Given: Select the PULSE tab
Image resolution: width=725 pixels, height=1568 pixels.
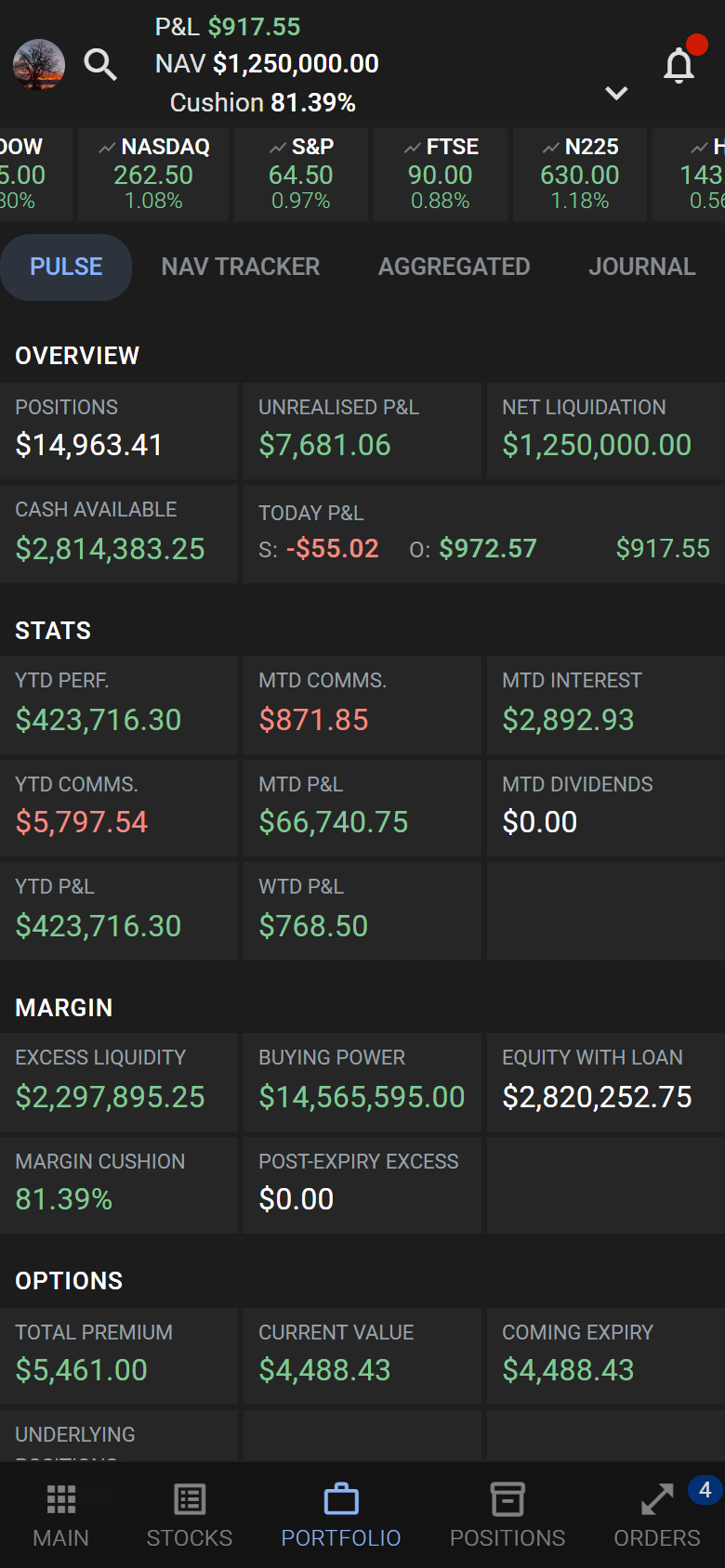Looking at the screenshot, I should [66, 268].
